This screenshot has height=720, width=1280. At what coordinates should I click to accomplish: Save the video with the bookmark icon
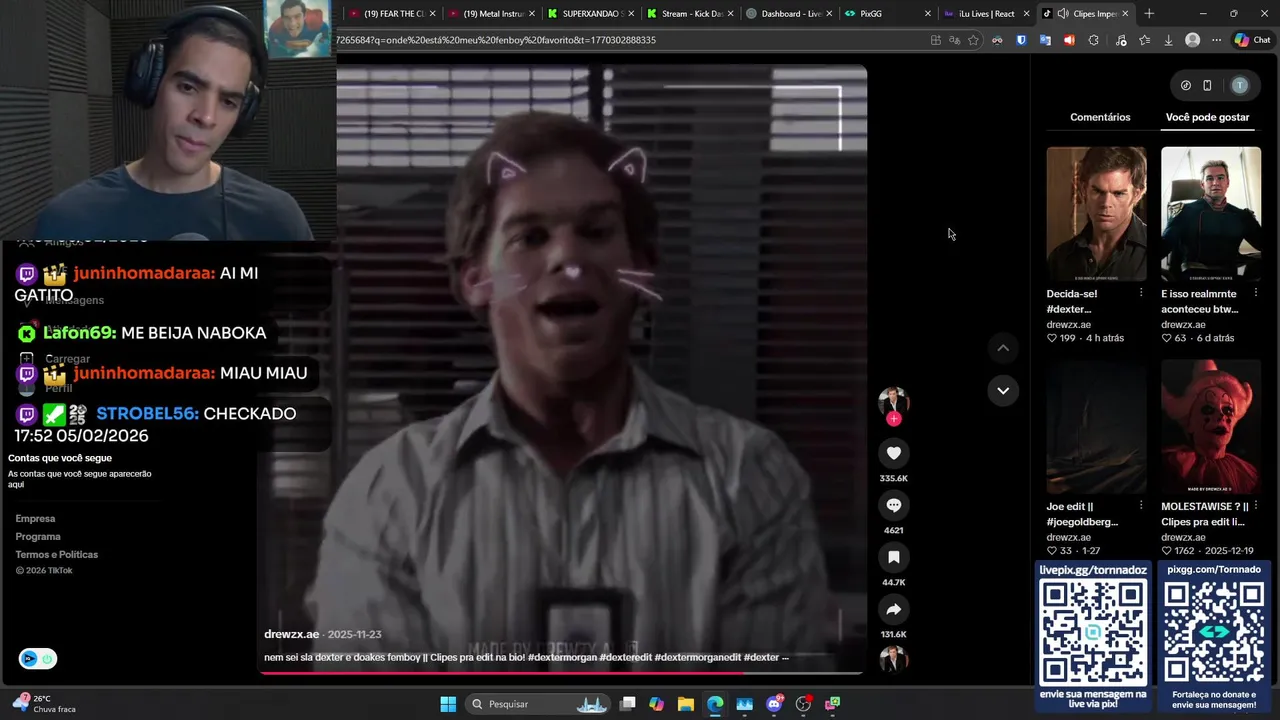[893, 557]
